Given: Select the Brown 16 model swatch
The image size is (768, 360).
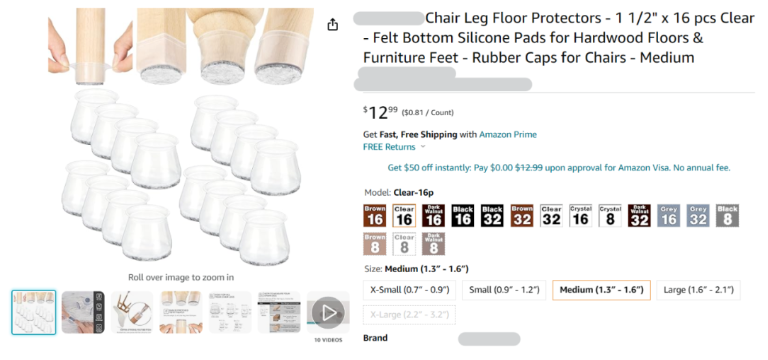Looking at the screenshot, I should tap(375, 216).
